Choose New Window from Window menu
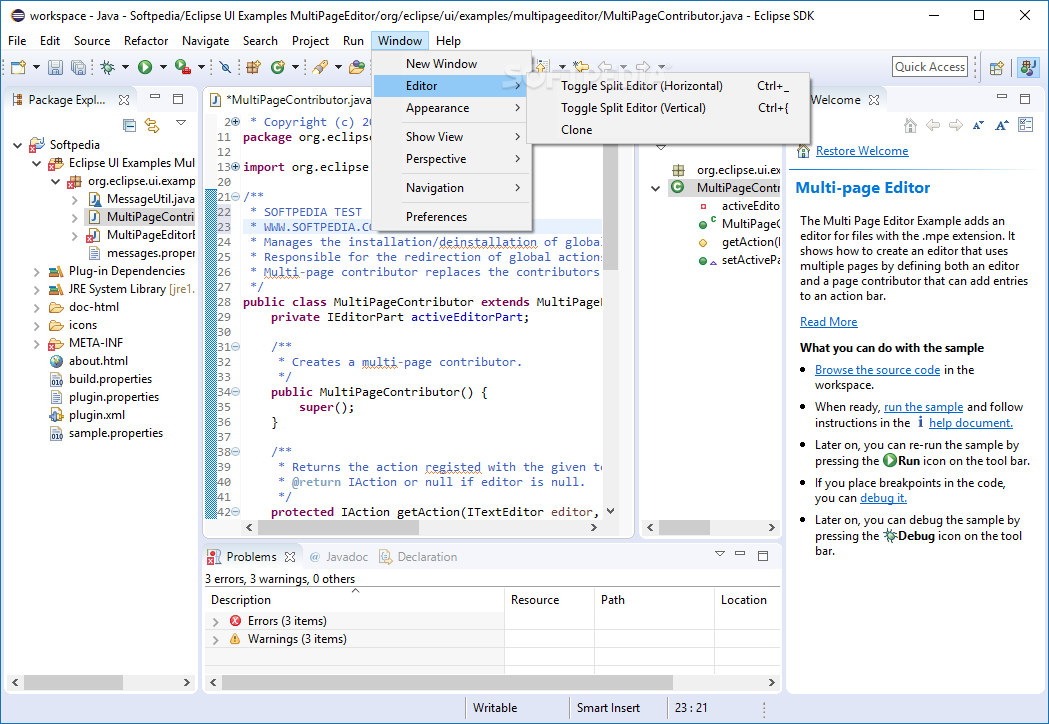 tap(452, 64)
